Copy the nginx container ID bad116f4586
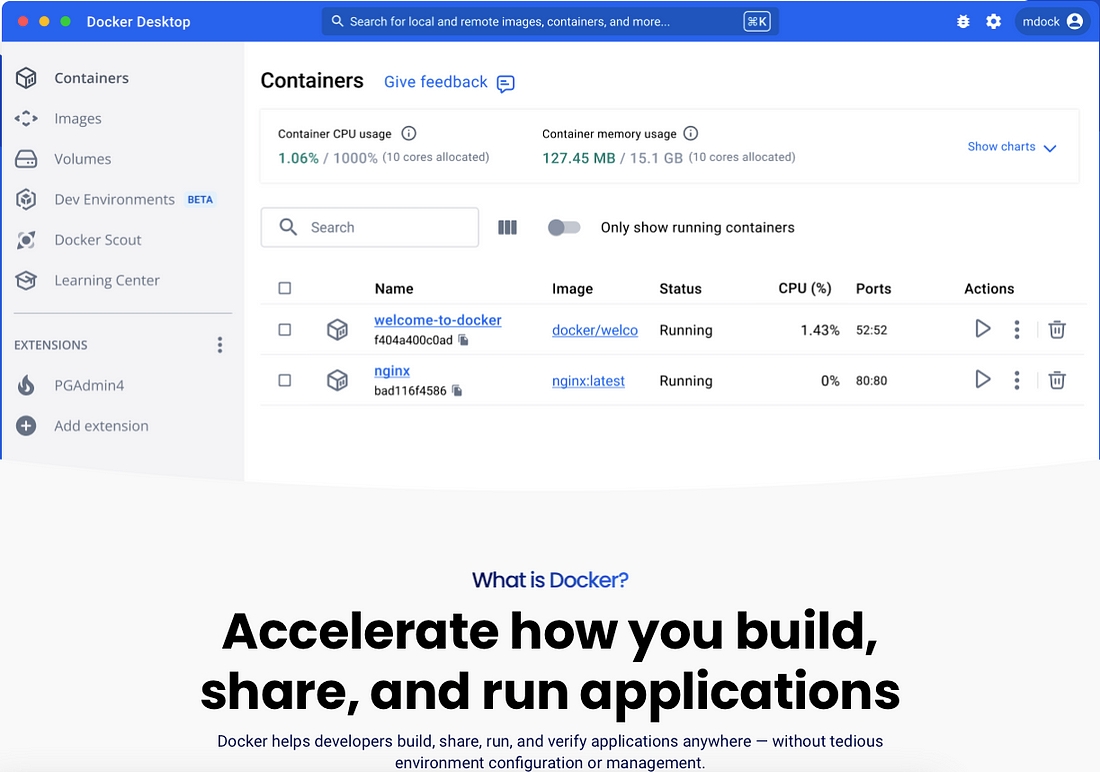 tap(457, 390)
